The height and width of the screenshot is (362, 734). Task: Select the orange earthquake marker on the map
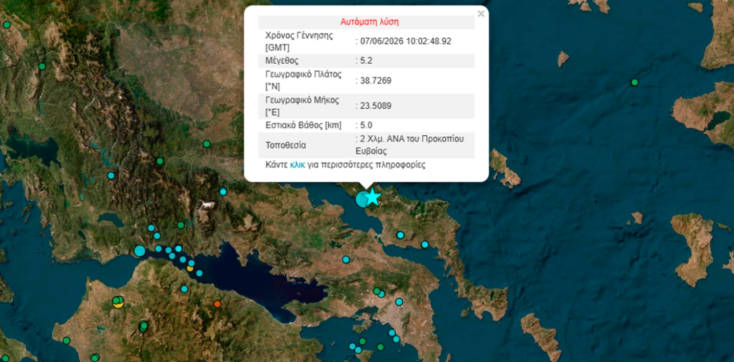pos(217,304)
